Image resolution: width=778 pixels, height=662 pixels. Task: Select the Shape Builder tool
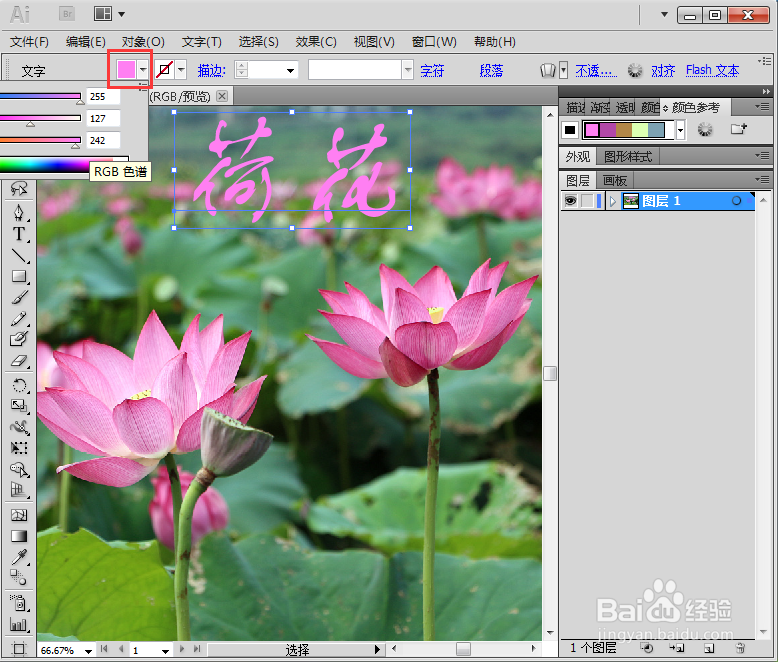pos(19,469)
